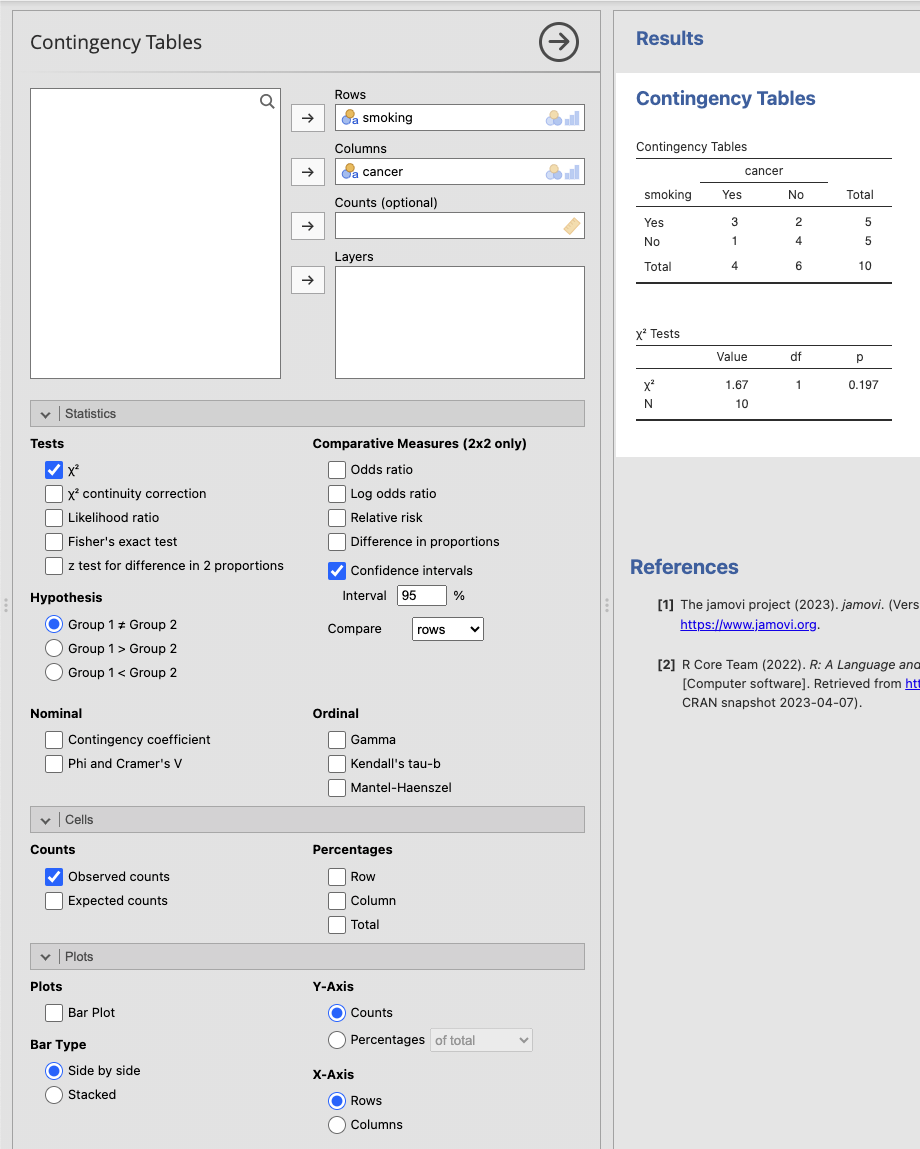Select Group 1 > Group 2 hypothesis
Screen dimensions: 920x1149
pyautogui.click(x=54, y=649)
